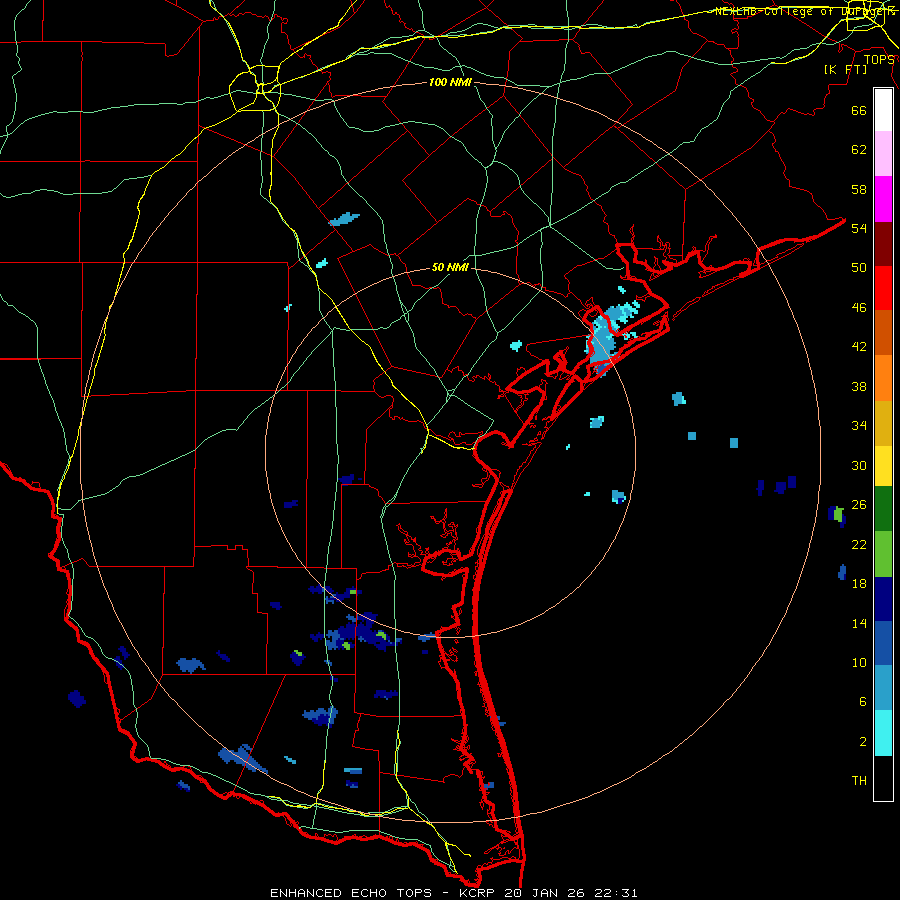The height and width of the screenshot is (900, 900).
Task: Click the "26" legend value
Action: click(859, 505)
